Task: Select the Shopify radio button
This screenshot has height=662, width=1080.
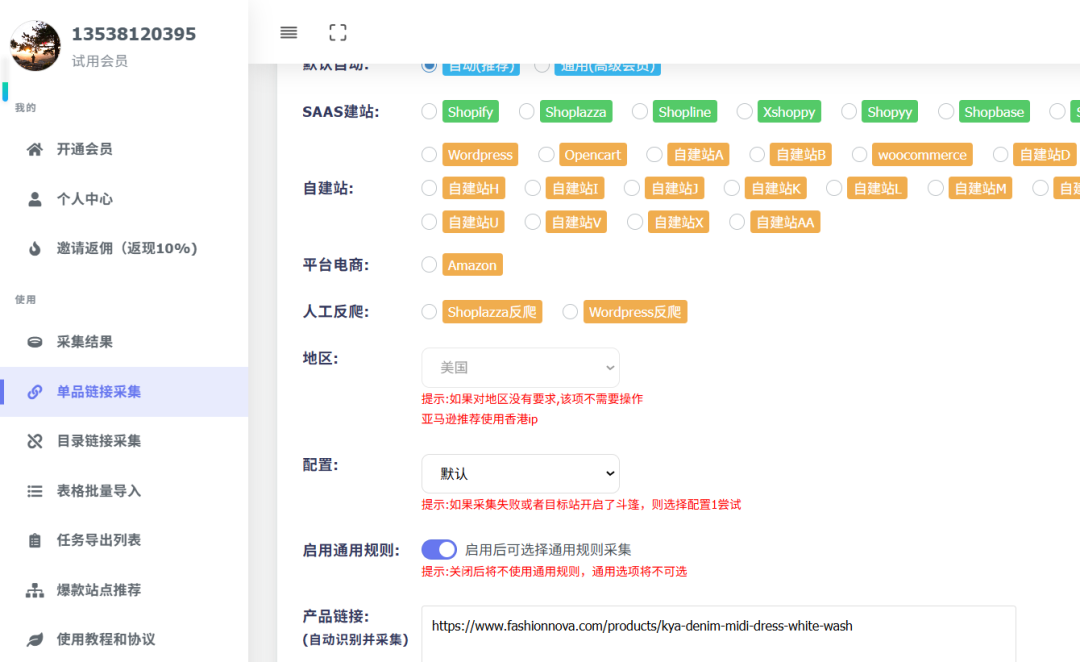Action: (x=428, y=111)
